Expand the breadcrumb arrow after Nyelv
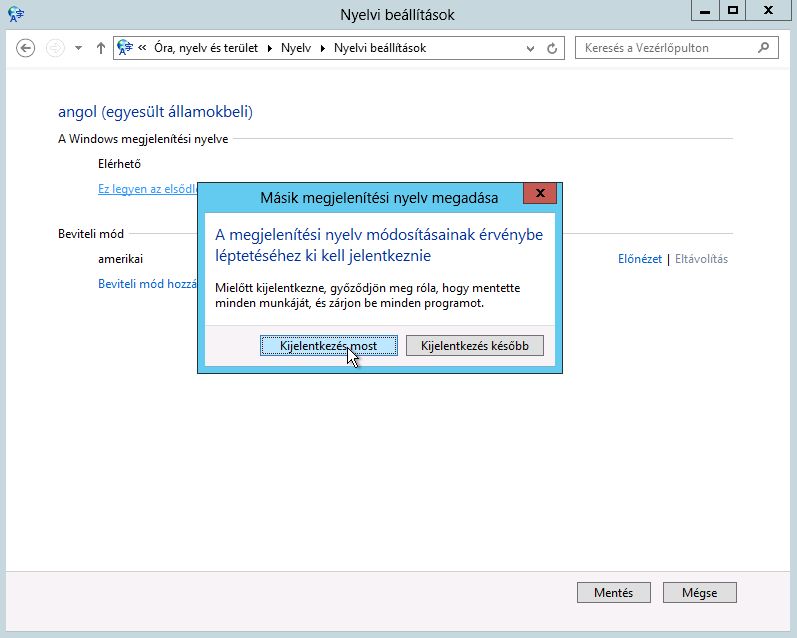The width and height of the screenshot is (797, 638). click(323, 48)
